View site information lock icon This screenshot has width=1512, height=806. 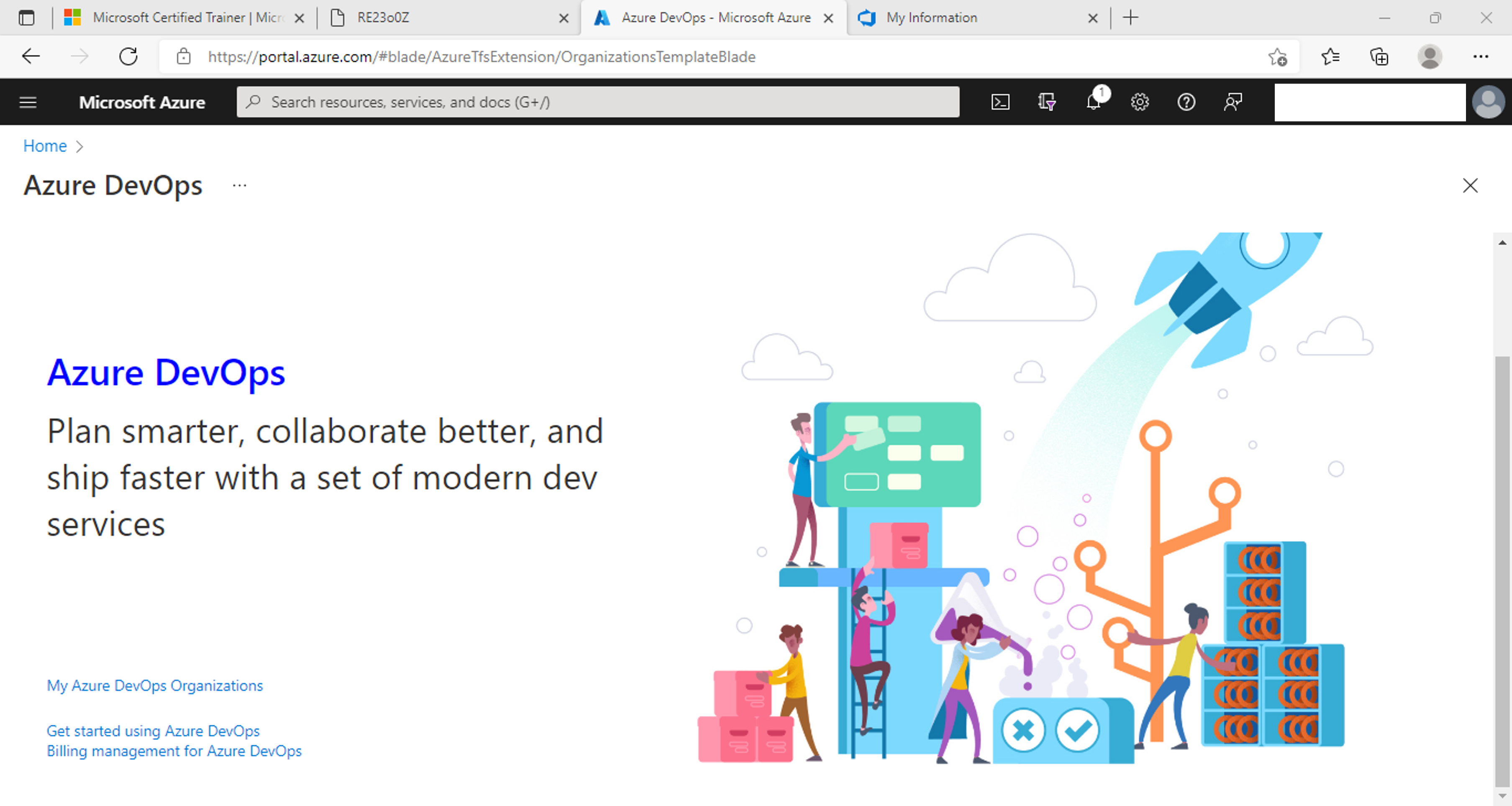point(184,57)
